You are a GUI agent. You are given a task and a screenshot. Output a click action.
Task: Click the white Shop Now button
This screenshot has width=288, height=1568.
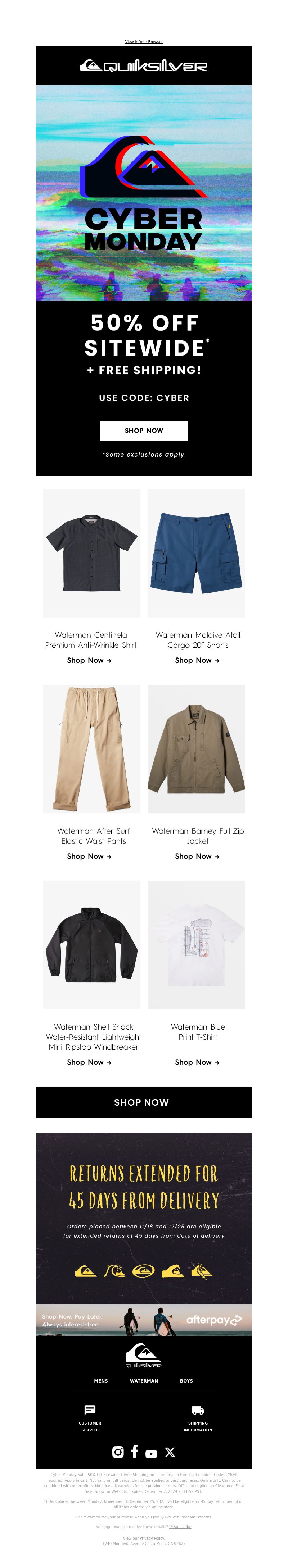pyautogui.click(x=144, y=430)
